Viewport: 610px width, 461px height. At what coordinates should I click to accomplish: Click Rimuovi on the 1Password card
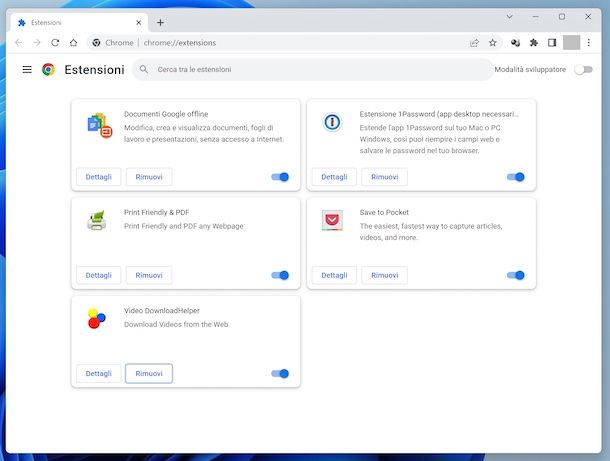coord(385,177)
